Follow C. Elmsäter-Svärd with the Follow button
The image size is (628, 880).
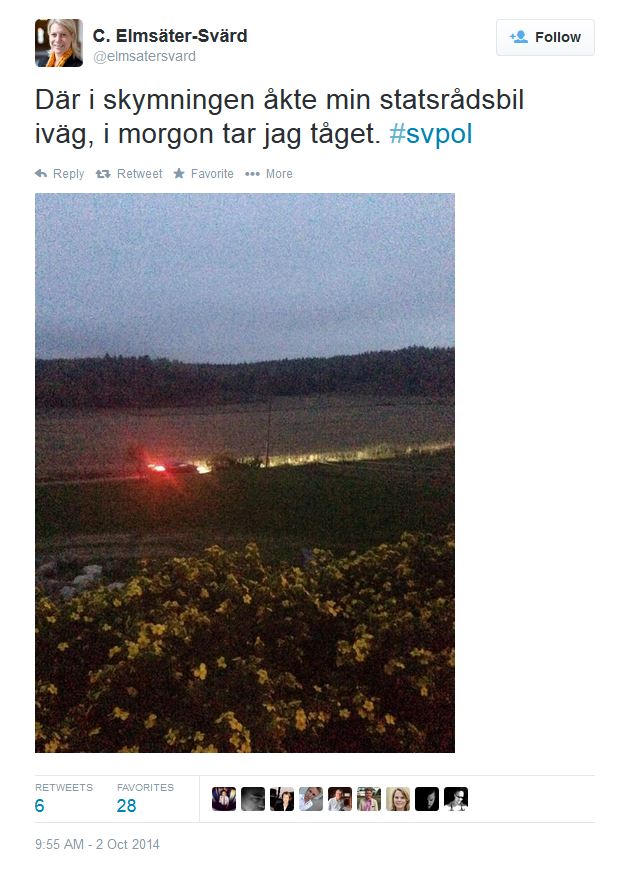tap(545, 37)
